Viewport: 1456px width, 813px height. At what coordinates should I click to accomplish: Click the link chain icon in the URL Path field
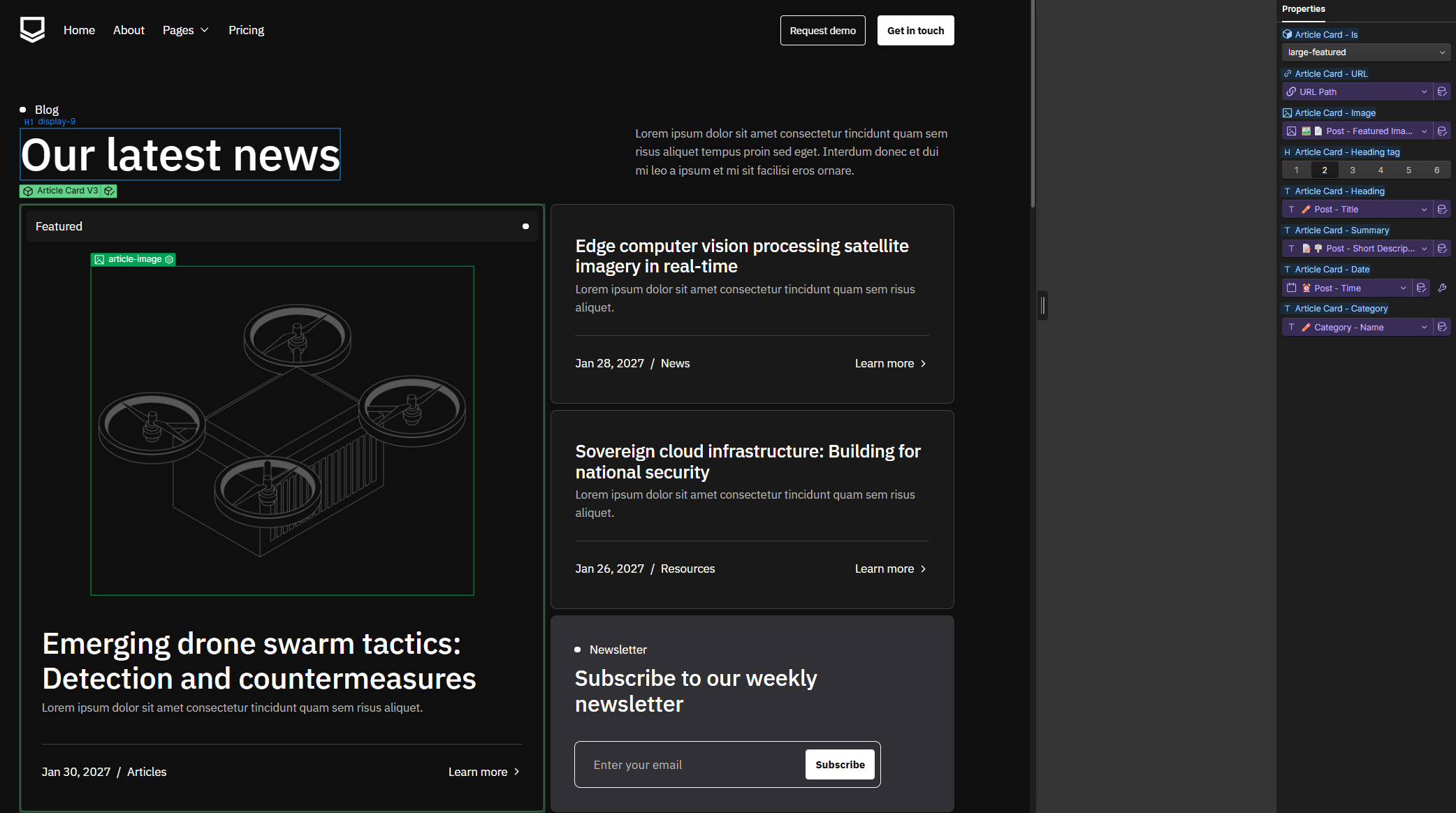[x=1291, y=91]
